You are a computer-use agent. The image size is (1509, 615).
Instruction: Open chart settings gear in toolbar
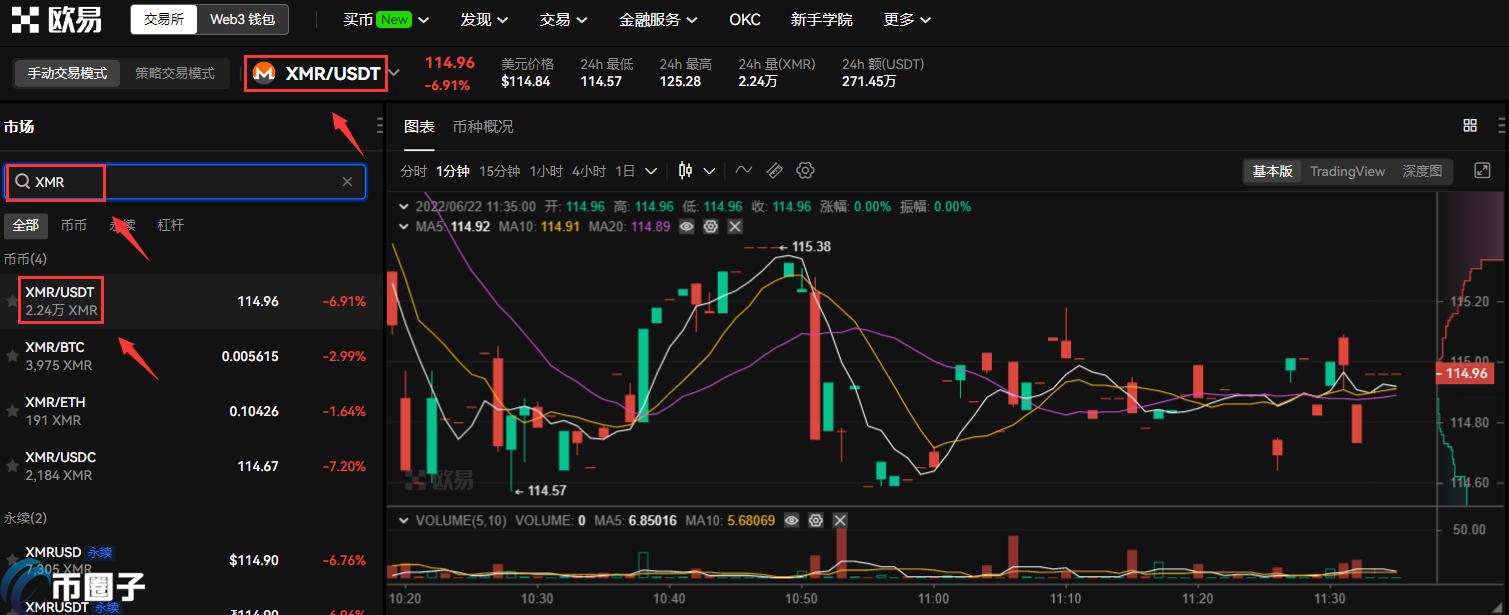click(x=805, y=171)
